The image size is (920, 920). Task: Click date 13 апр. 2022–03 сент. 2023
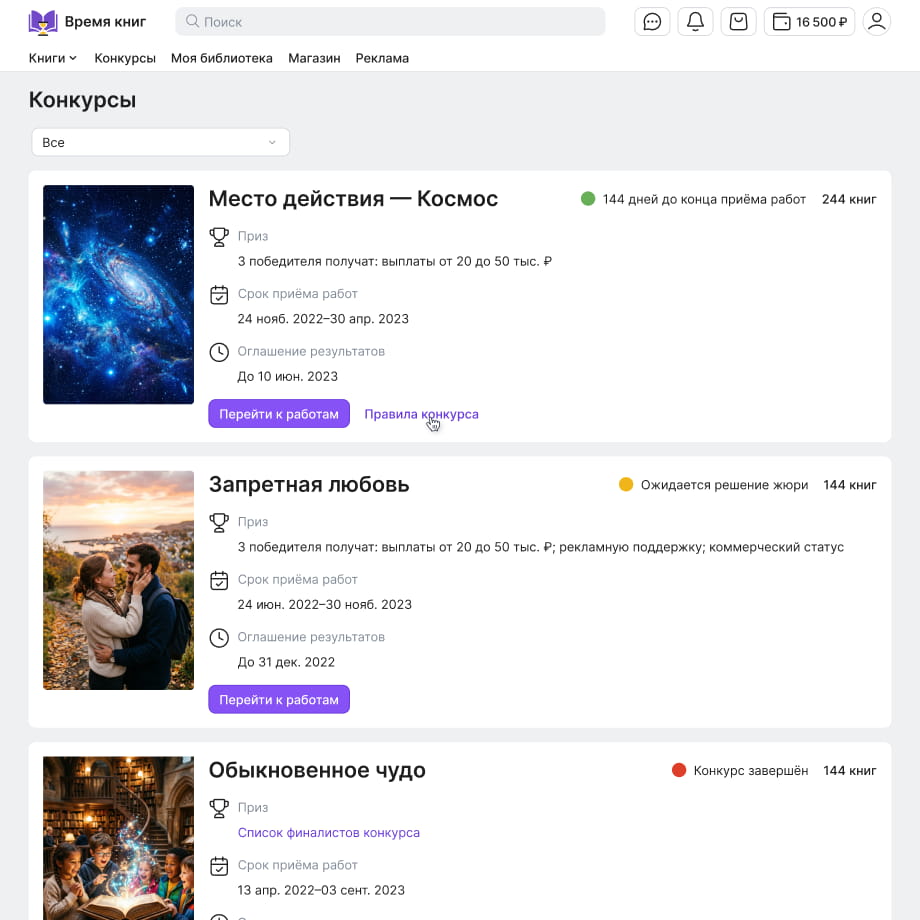coord(321,890)
